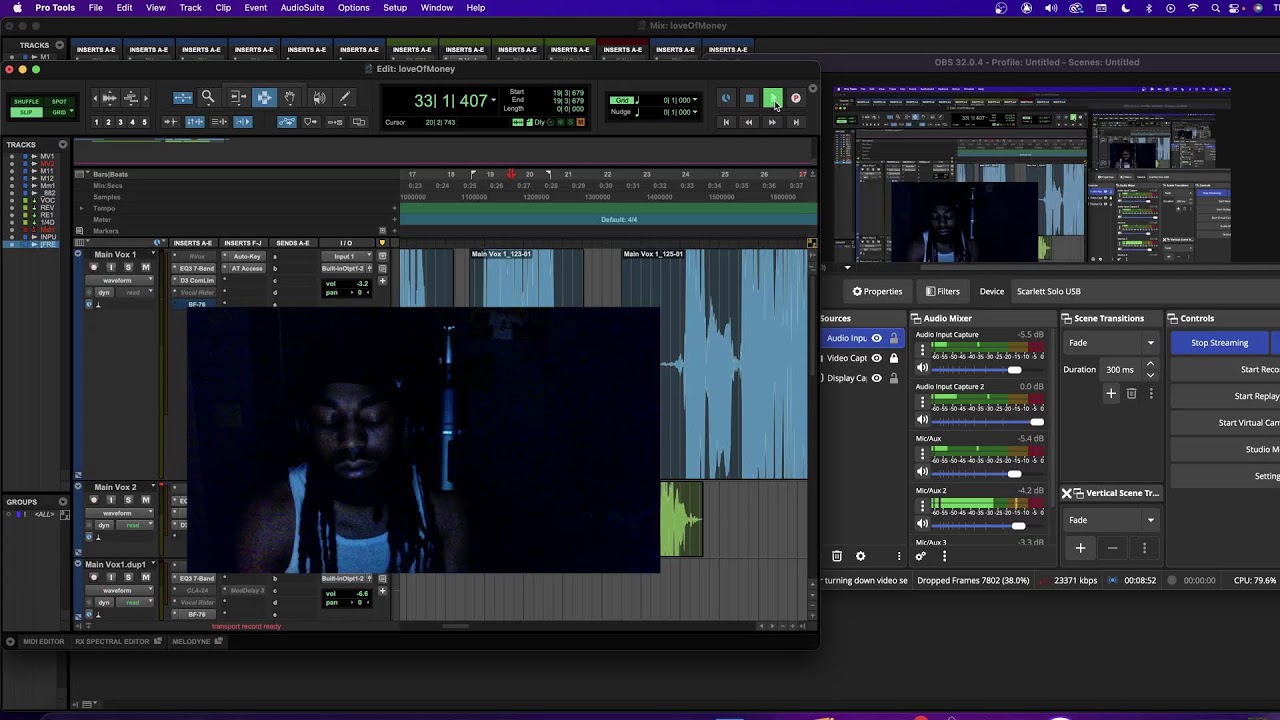Open Scene Transitions Fade dropdown
This screenshot has height=720, width=1280.
[1110, 343]
